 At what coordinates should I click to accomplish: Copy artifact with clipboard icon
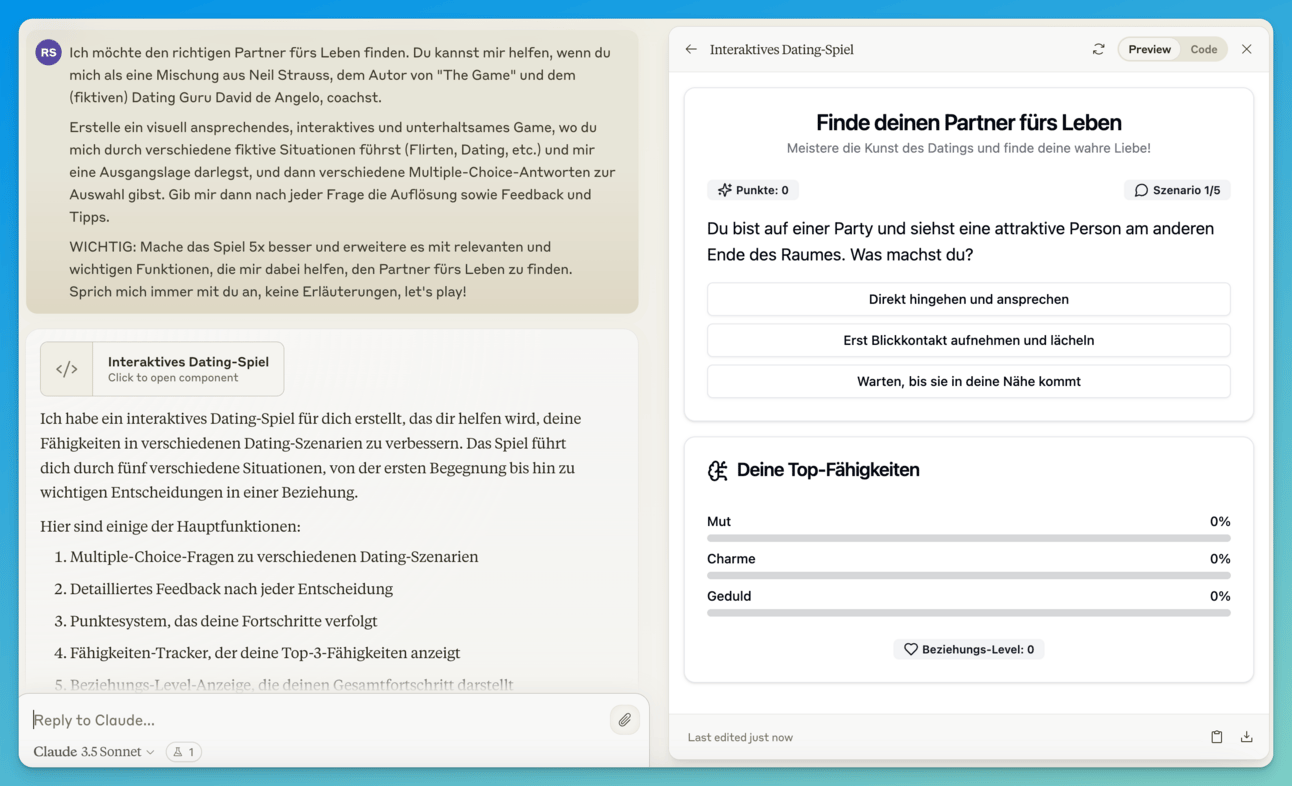[1216, 737]
